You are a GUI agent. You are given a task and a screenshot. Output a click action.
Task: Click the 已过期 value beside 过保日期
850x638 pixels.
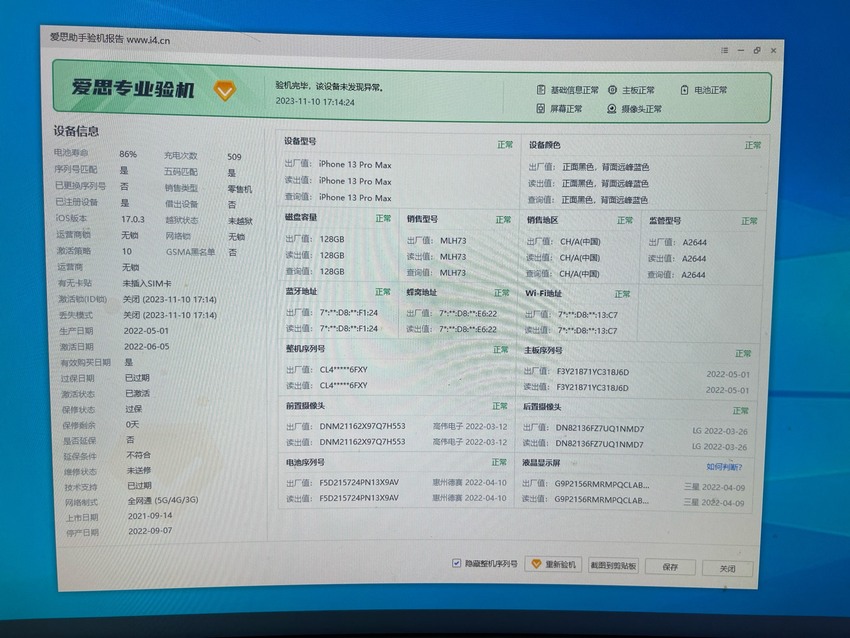(137, 378)
